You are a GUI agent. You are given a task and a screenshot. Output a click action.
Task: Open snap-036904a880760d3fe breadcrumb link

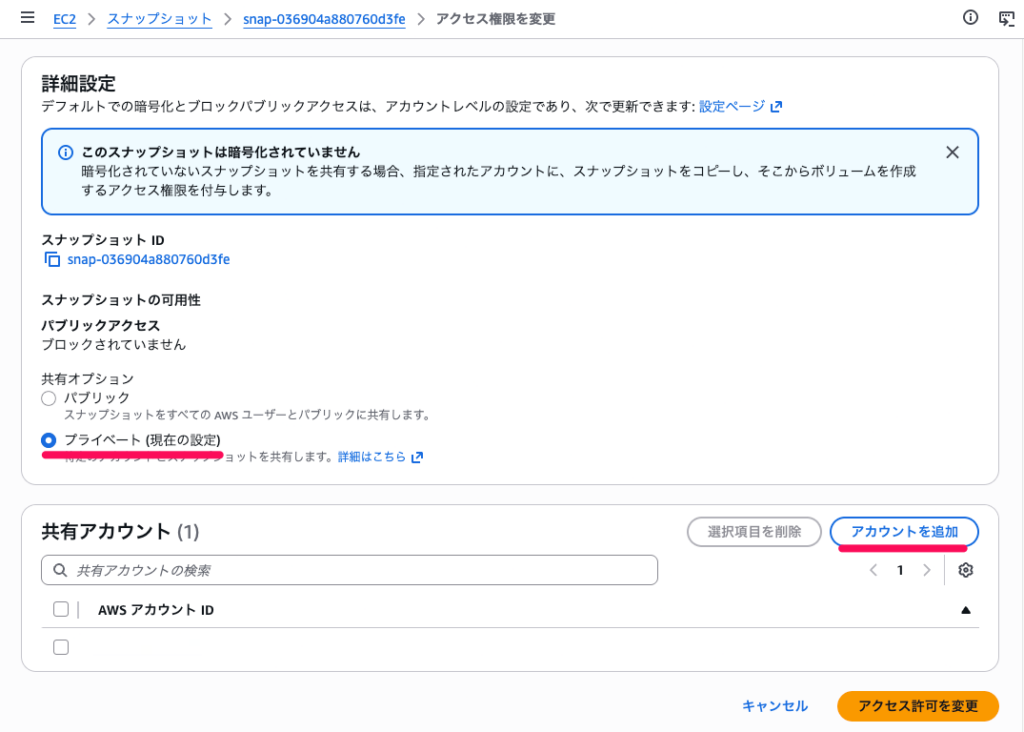(x=323, y=19)
